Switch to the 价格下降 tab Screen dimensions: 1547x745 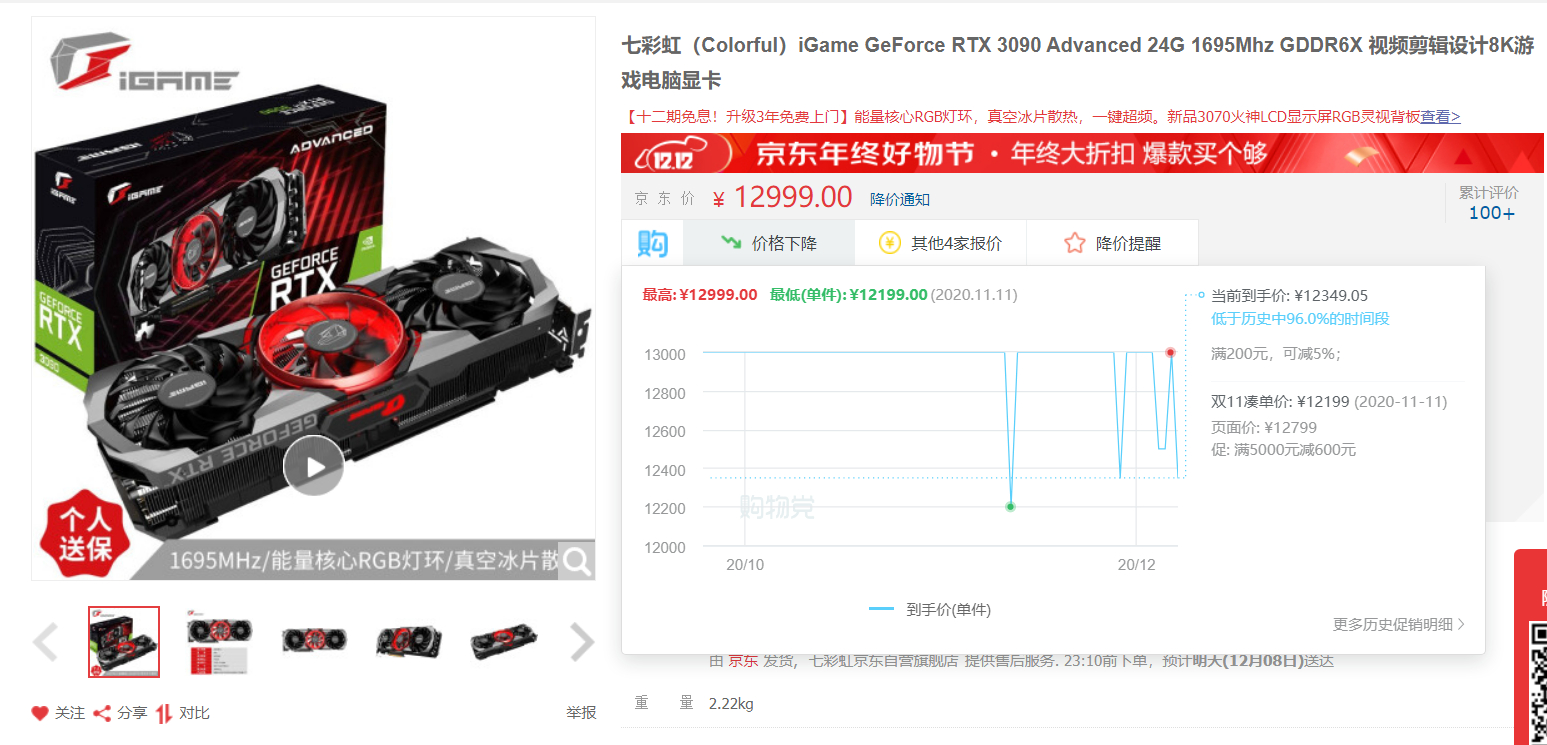pos(770,243)
